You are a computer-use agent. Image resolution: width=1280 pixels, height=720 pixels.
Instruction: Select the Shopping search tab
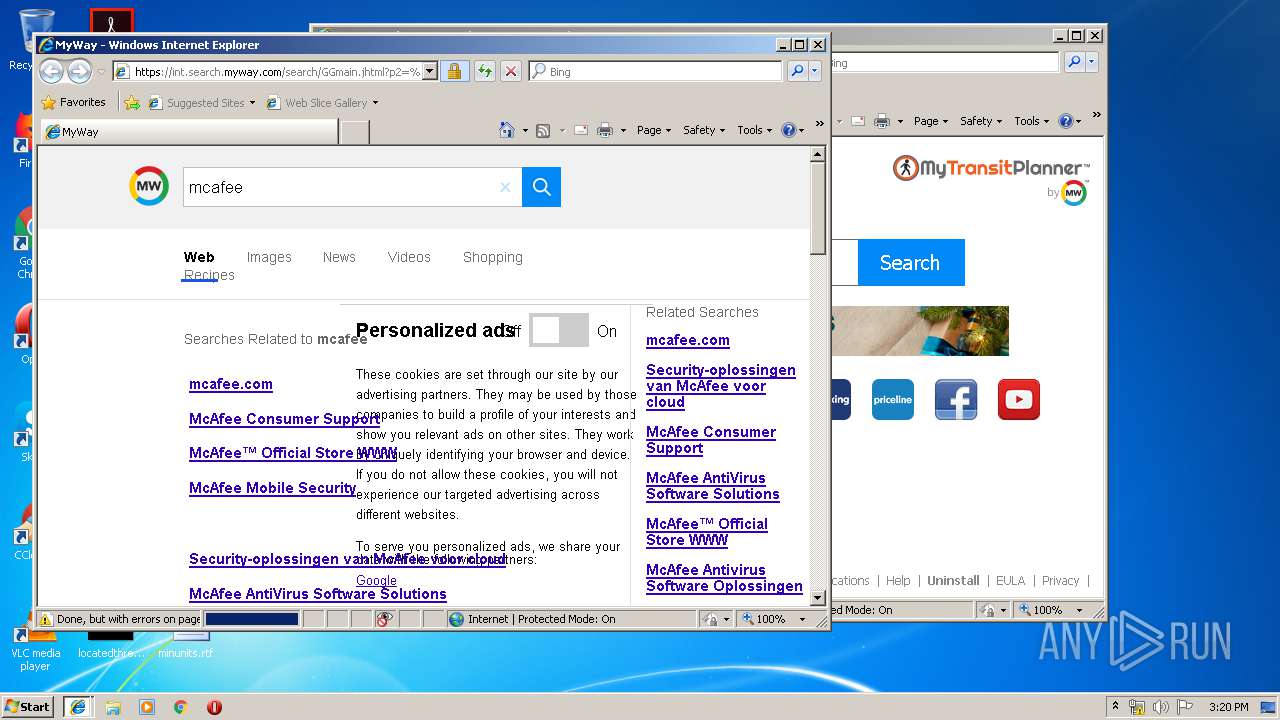pyautogui.click(x=493, y=257)
